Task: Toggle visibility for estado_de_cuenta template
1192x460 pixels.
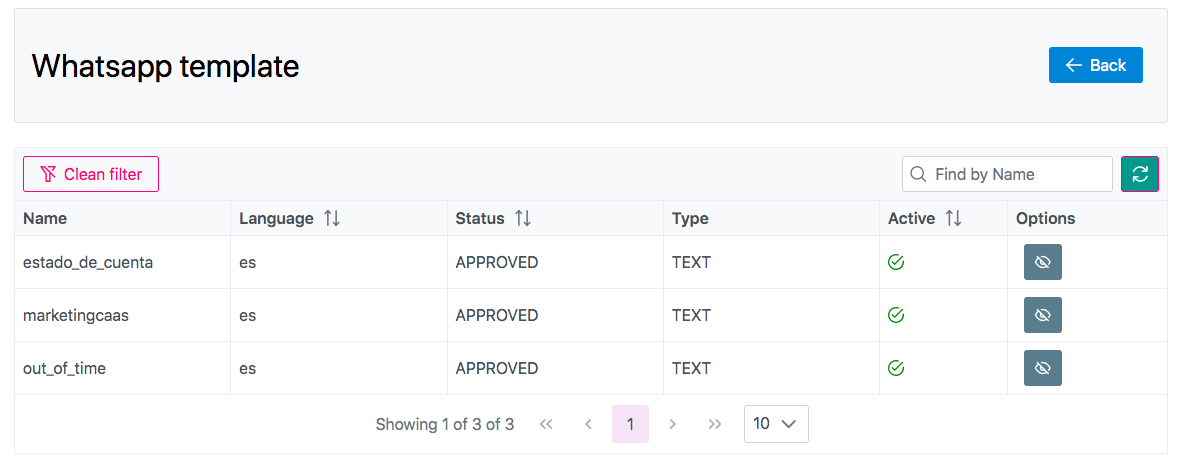Action: (1042, 262)
